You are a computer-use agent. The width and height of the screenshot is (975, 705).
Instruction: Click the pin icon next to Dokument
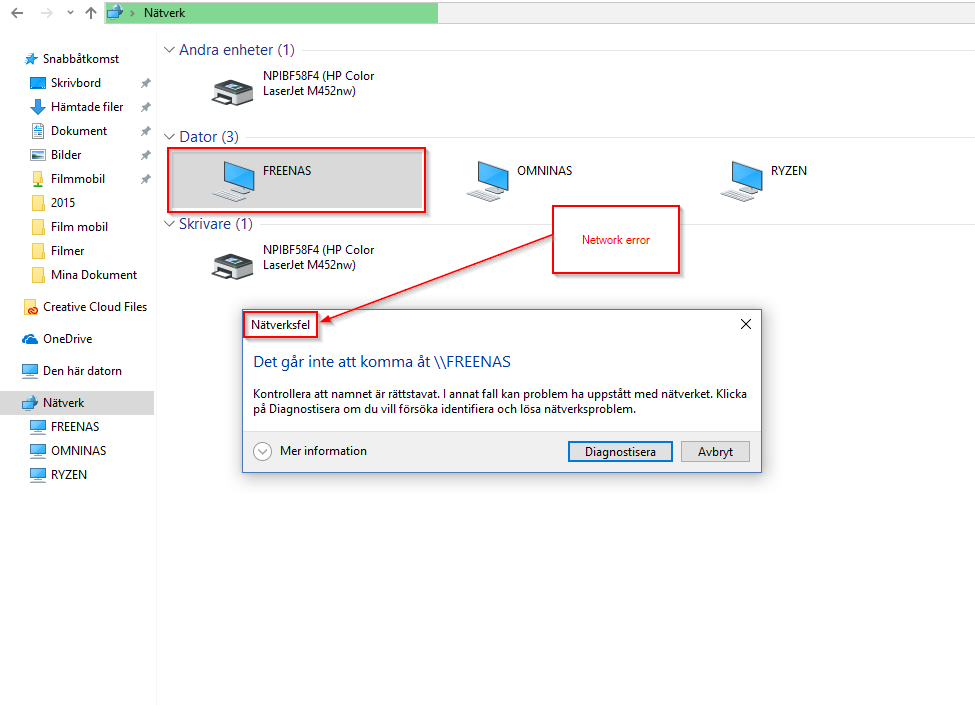pos(146,131)
